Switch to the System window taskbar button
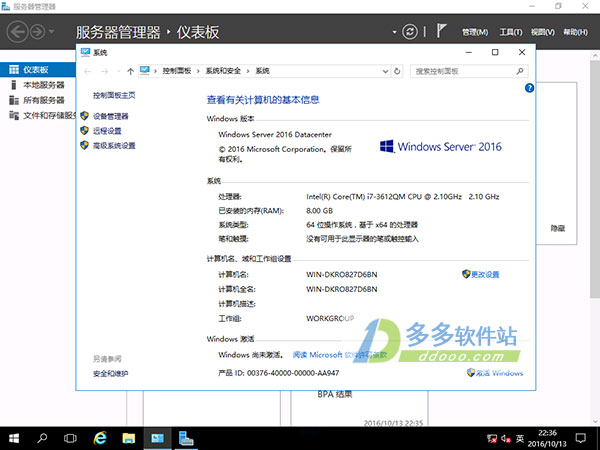The image size is (600, 450). click(157, 438)
